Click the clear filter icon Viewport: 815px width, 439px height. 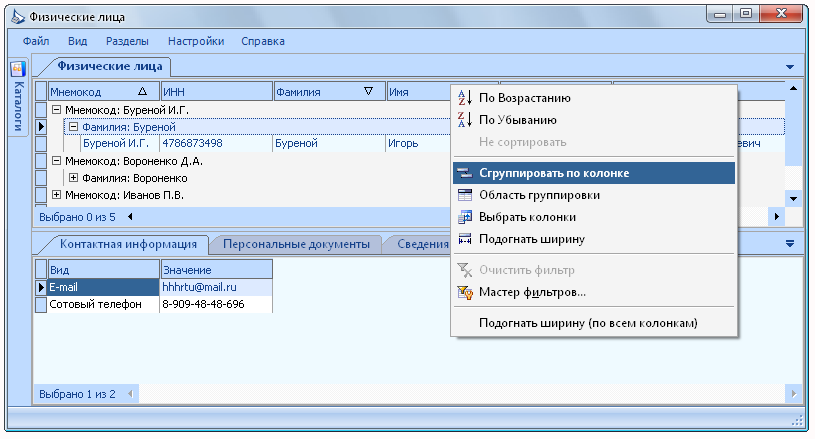pyautogui.click(x=464, y=270)
